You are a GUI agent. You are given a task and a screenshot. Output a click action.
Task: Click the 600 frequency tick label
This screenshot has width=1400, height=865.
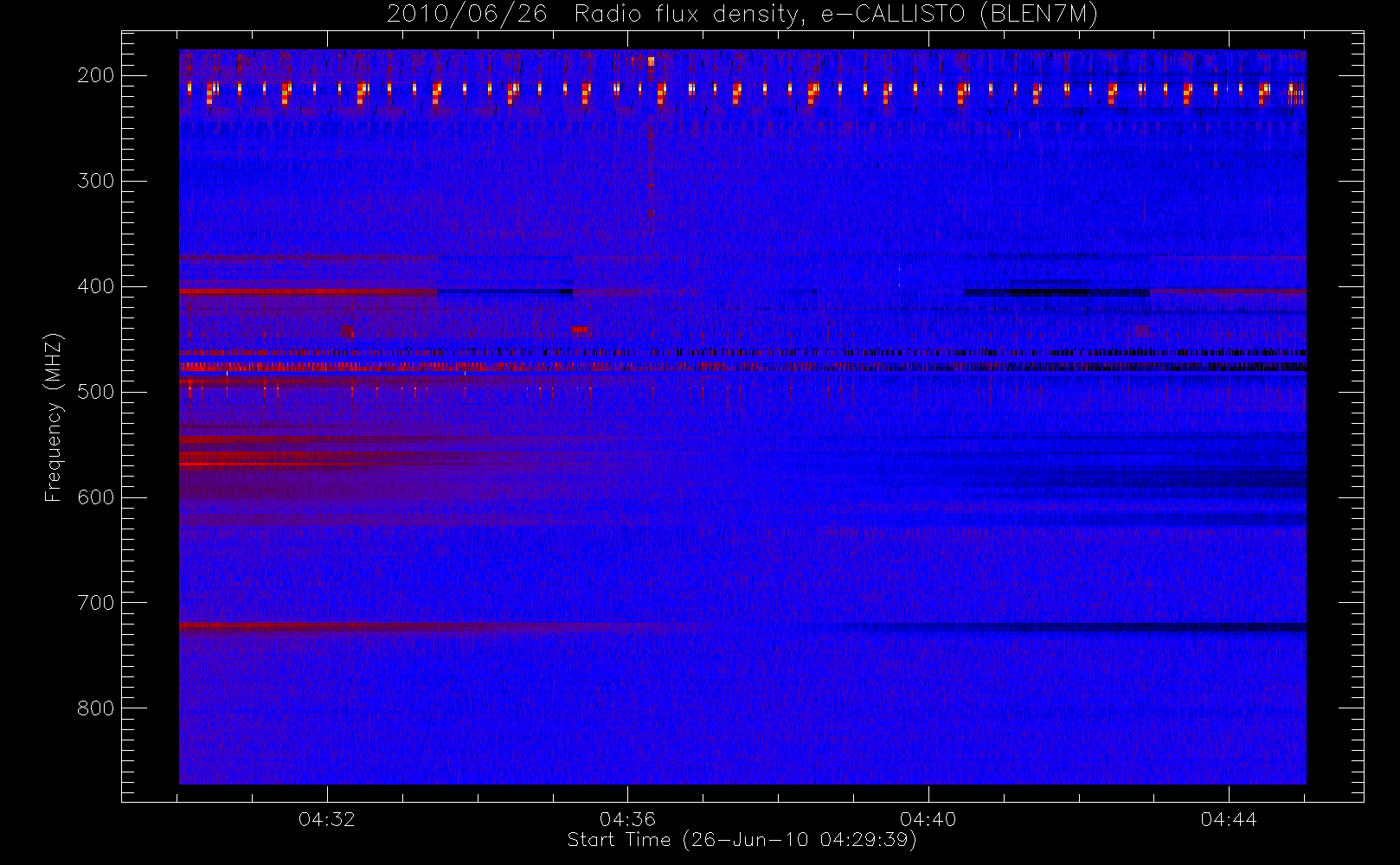95,497
